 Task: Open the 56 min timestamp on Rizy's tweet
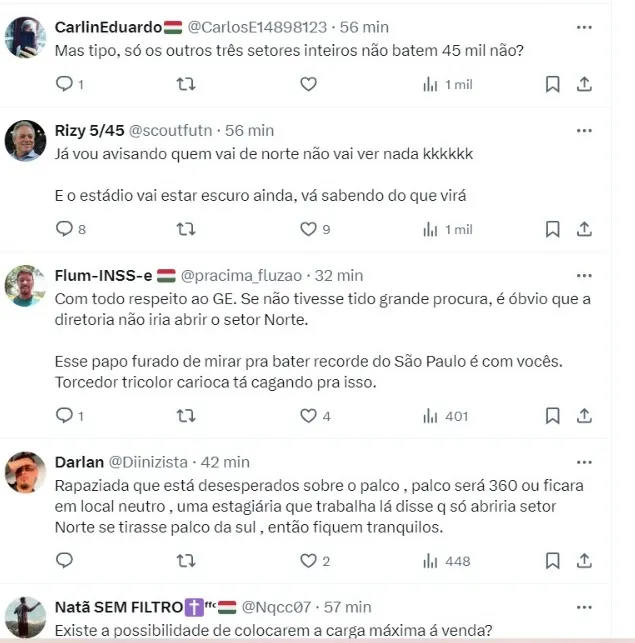249,130
